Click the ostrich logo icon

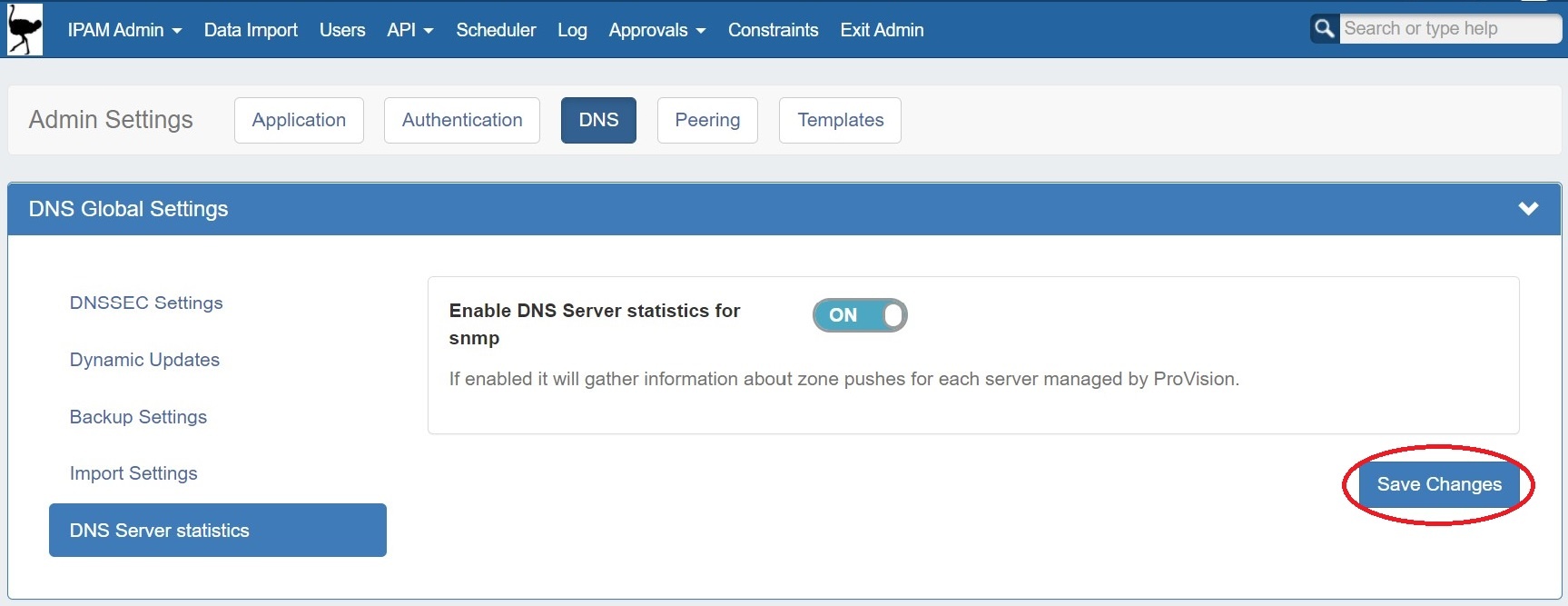[x=25, y=30]
